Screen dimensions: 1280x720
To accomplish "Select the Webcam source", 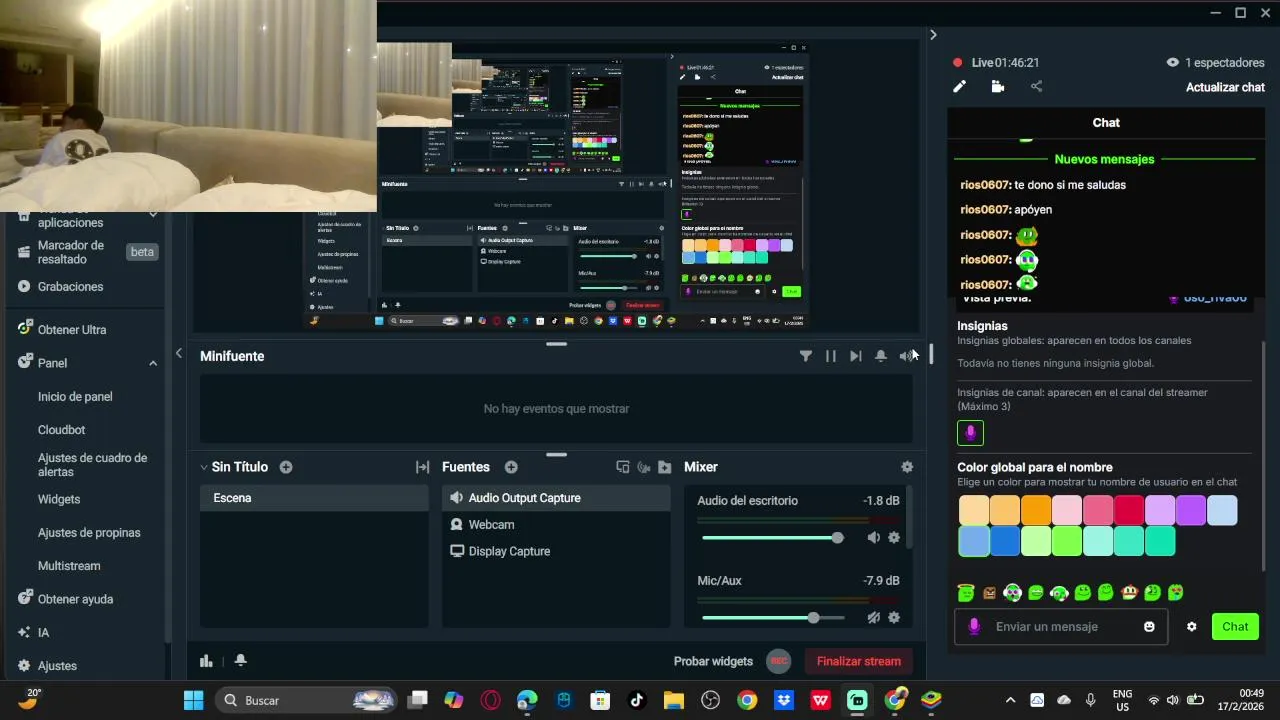I will click(x=556, y=525).
